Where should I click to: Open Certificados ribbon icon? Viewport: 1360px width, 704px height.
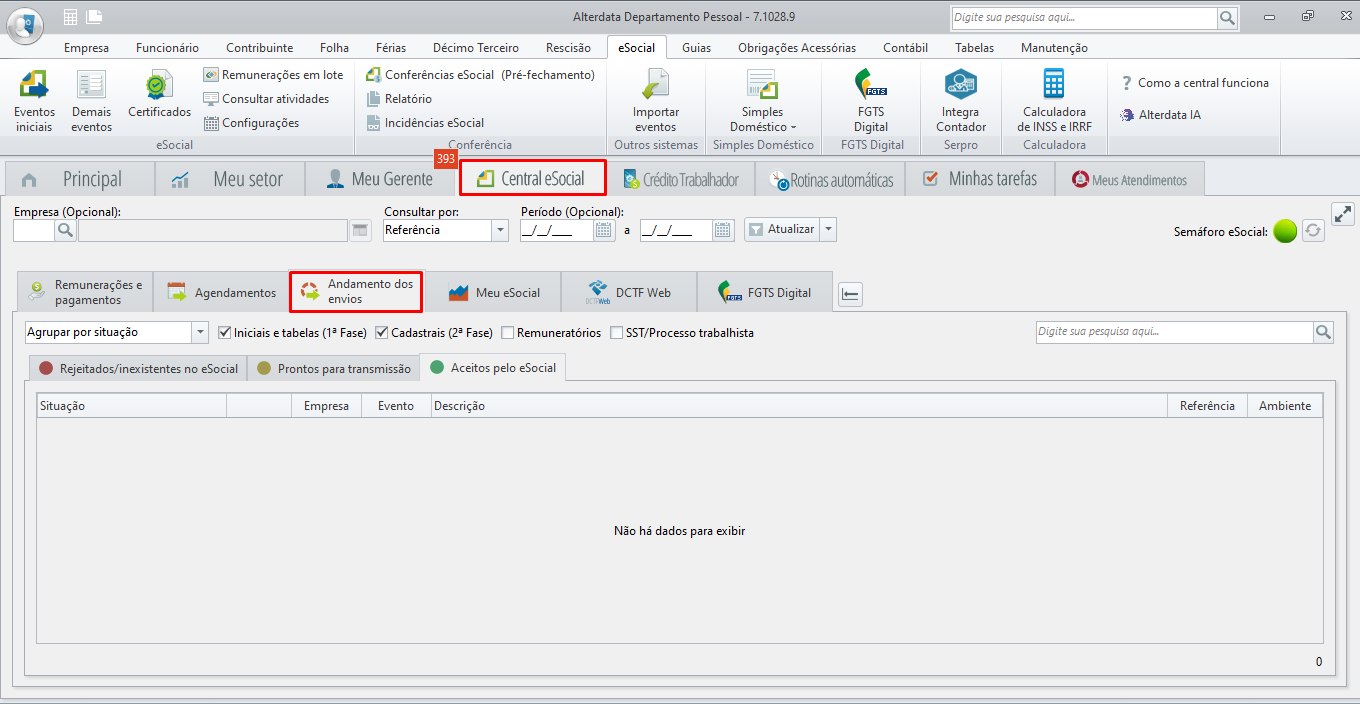coord(159,95)
